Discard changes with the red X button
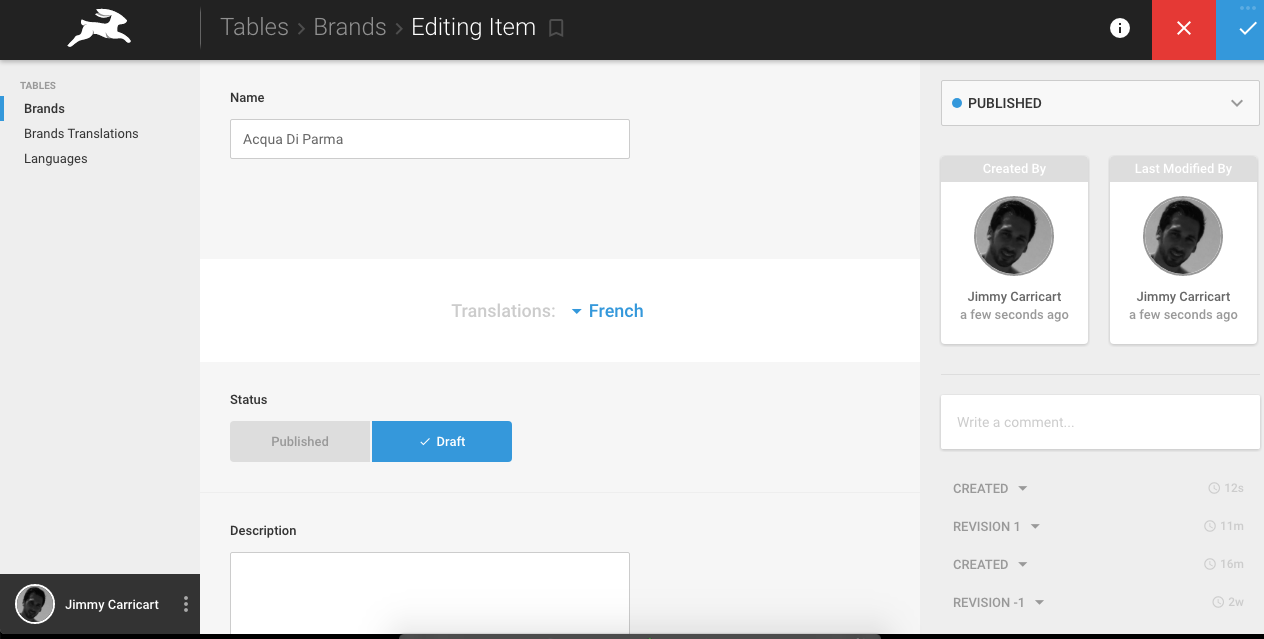The width and height of the screenshot is (1264, 639). click(x=1184, y=30)
